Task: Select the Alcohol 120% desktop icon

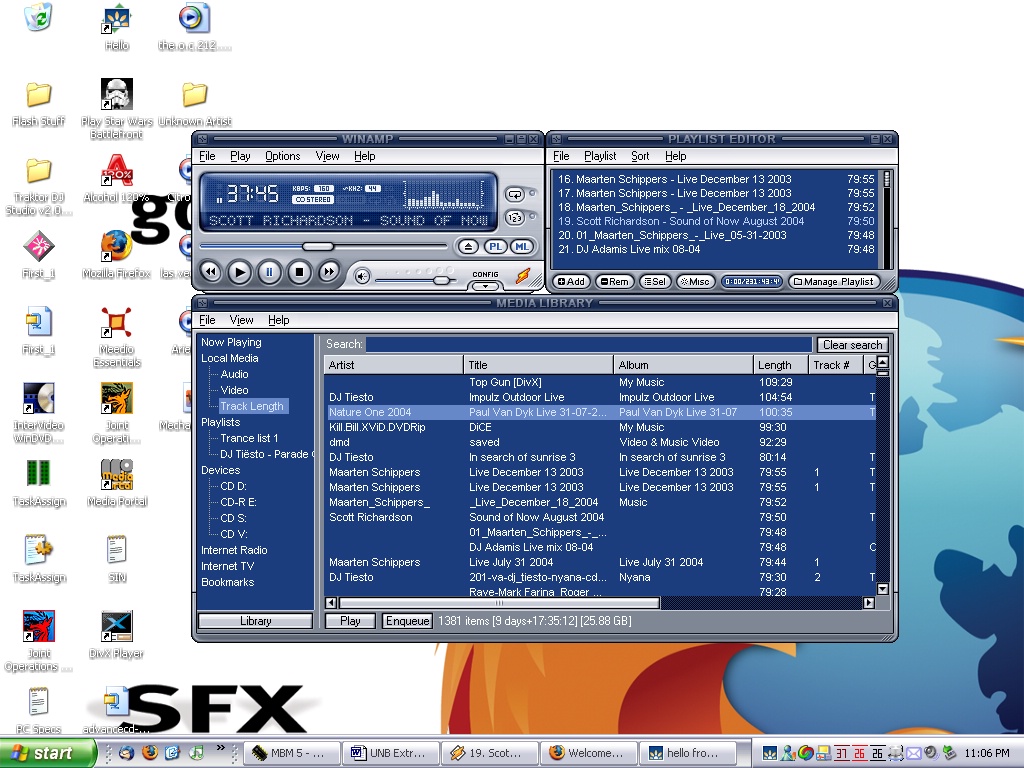Action: pos(116,178)
